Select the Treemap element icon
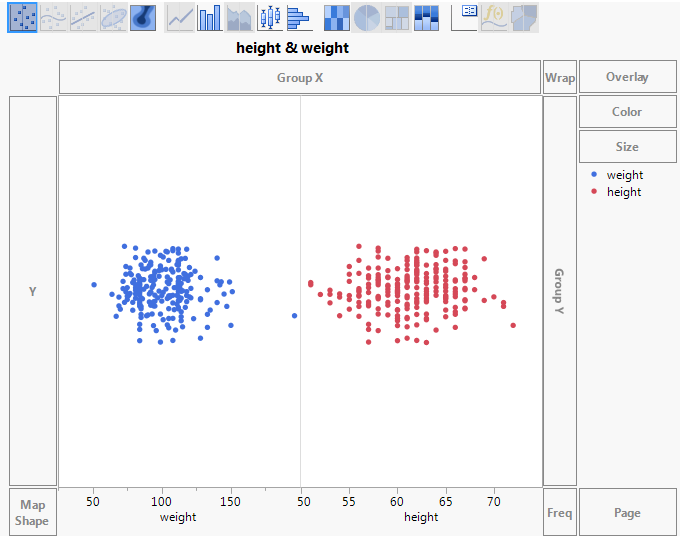 pyautogui.click(x=397, y=17)
